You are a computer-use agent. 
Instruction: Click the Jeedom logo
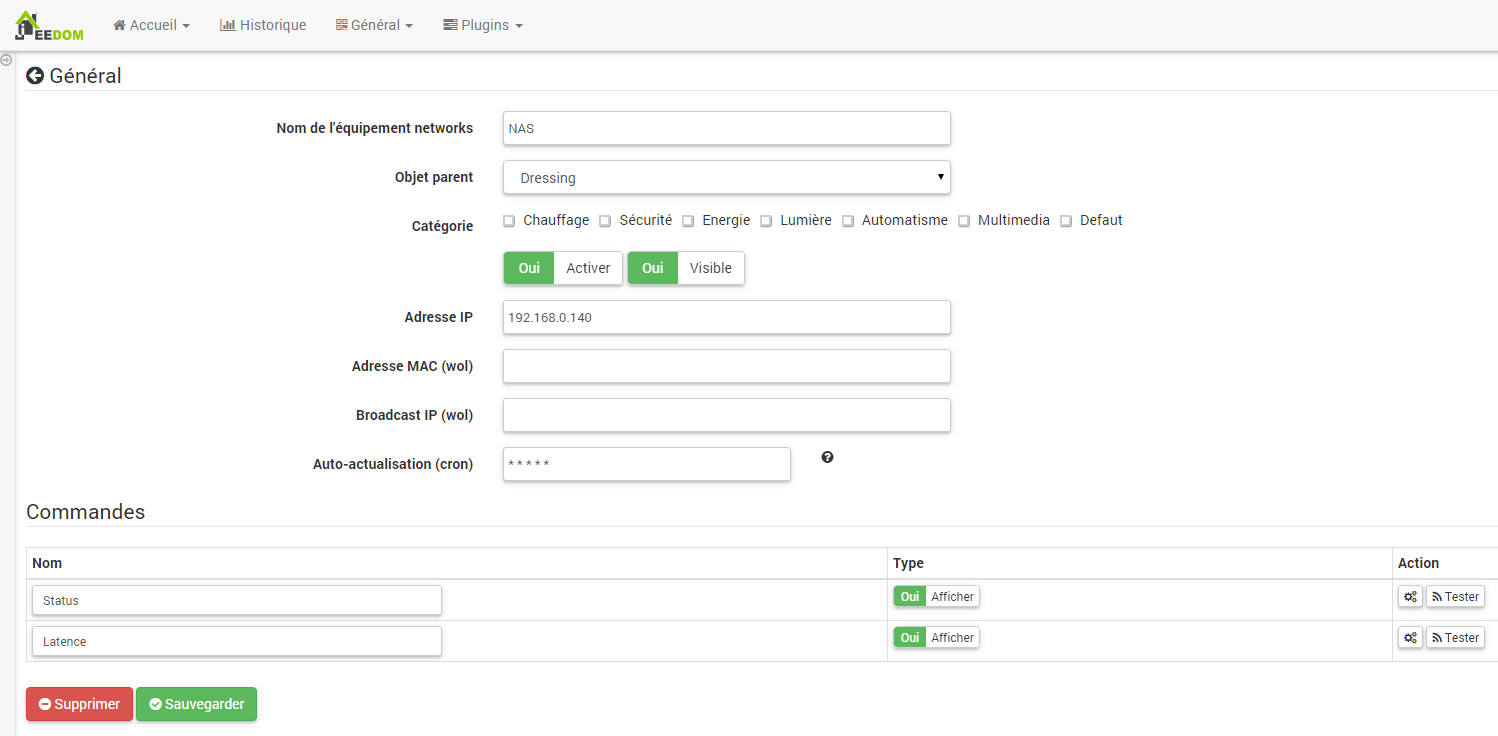(x=49, y=26)
